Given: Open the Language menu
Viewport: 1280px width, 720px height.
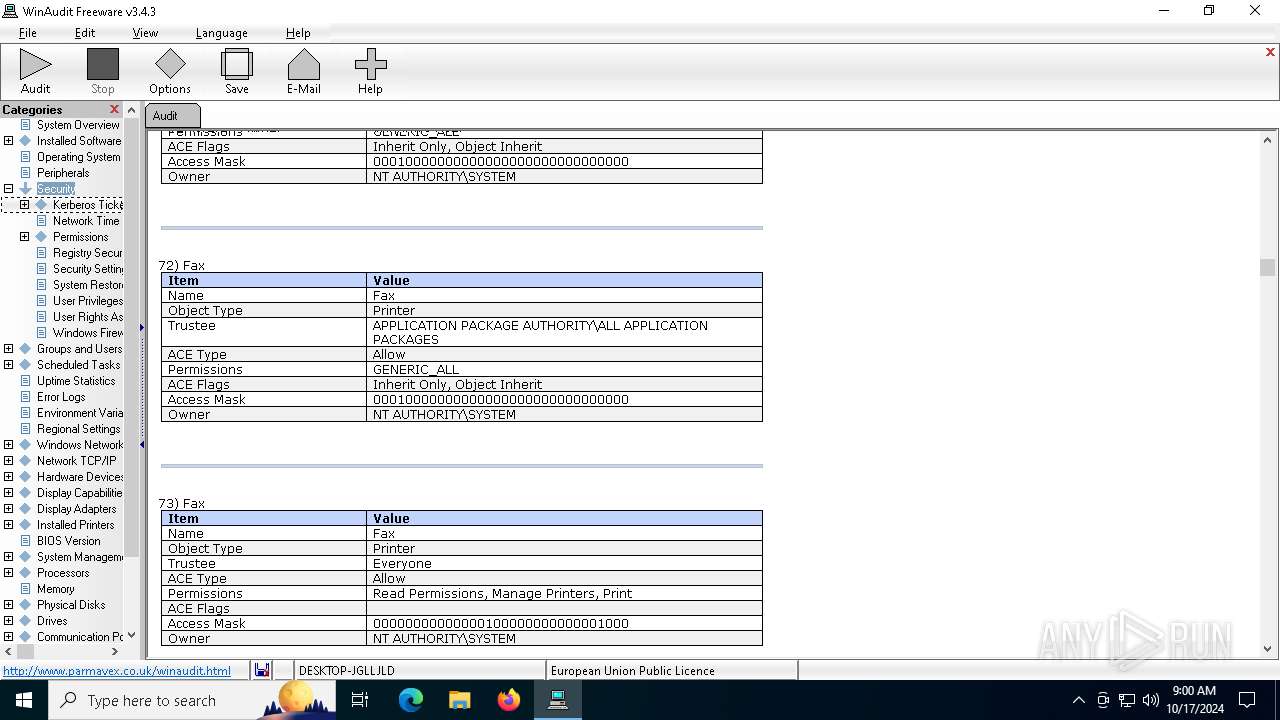Looking at the screenshot, I should click(x=221, y=33).
